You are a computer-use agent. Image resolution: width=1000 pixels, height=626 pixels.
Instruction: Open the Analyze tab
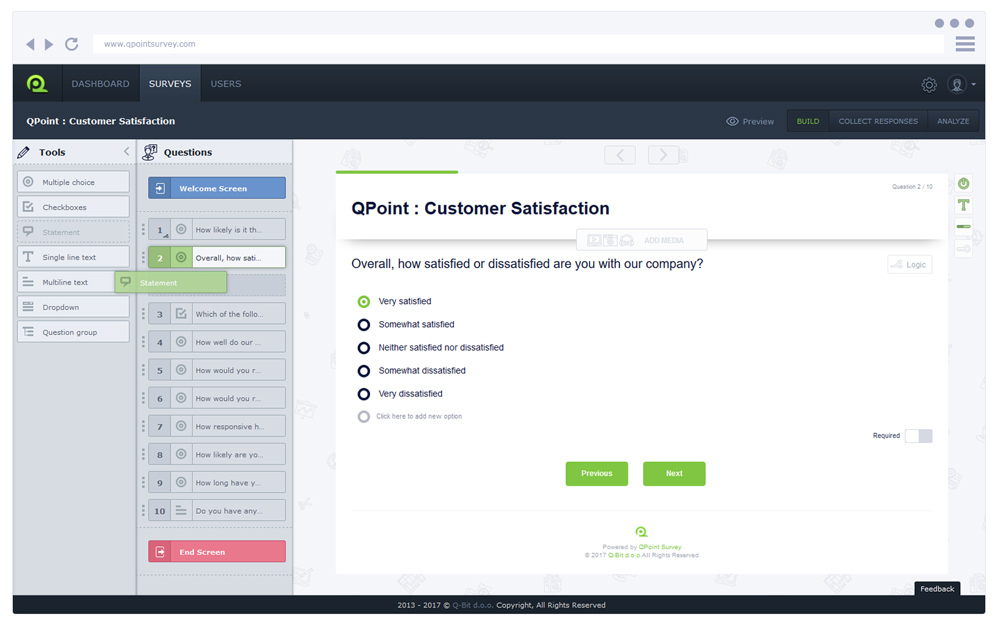(x=953, y=121)
